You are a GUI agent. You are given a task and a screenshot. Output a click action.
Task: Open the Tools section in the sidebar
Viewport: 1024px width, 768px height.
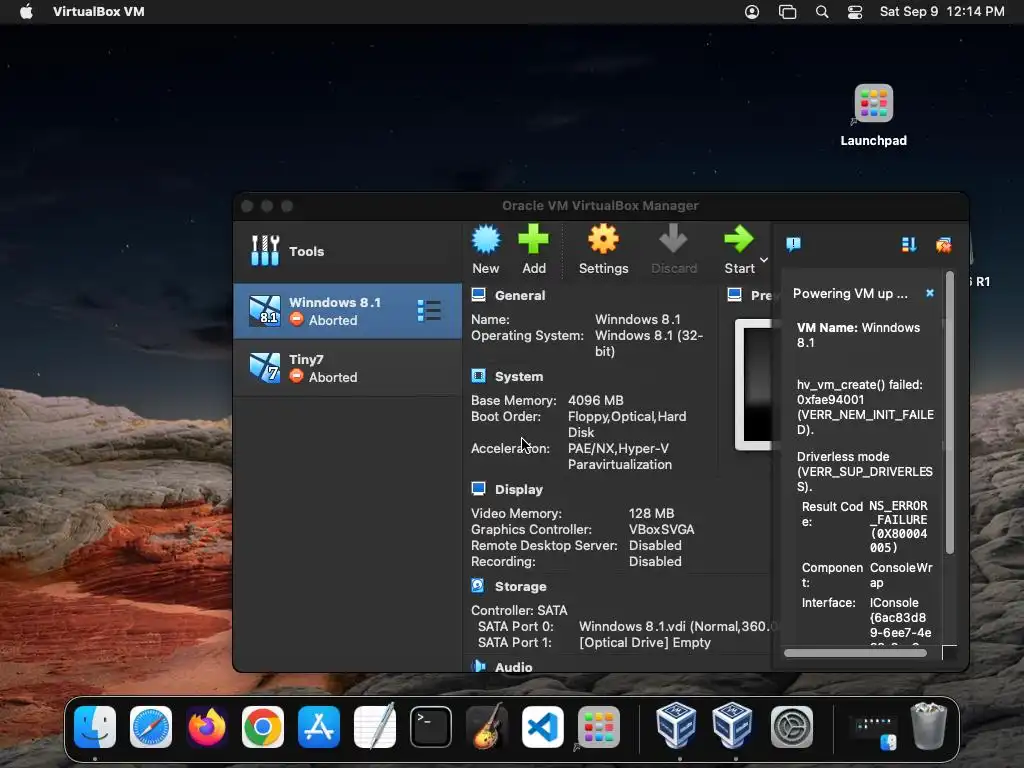347,251
